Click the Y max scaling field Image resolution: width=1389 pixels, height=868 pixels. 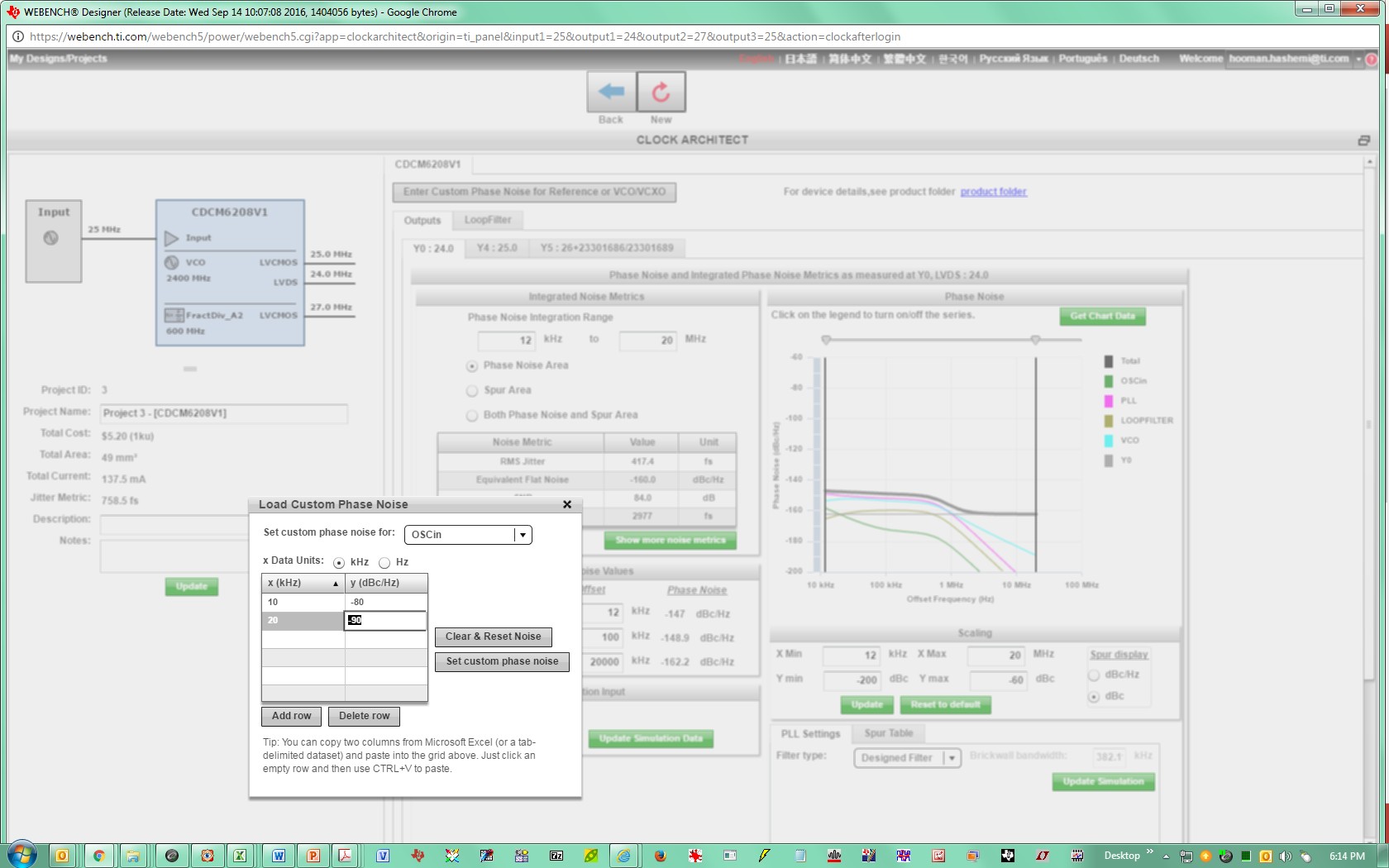click(998, 680)
